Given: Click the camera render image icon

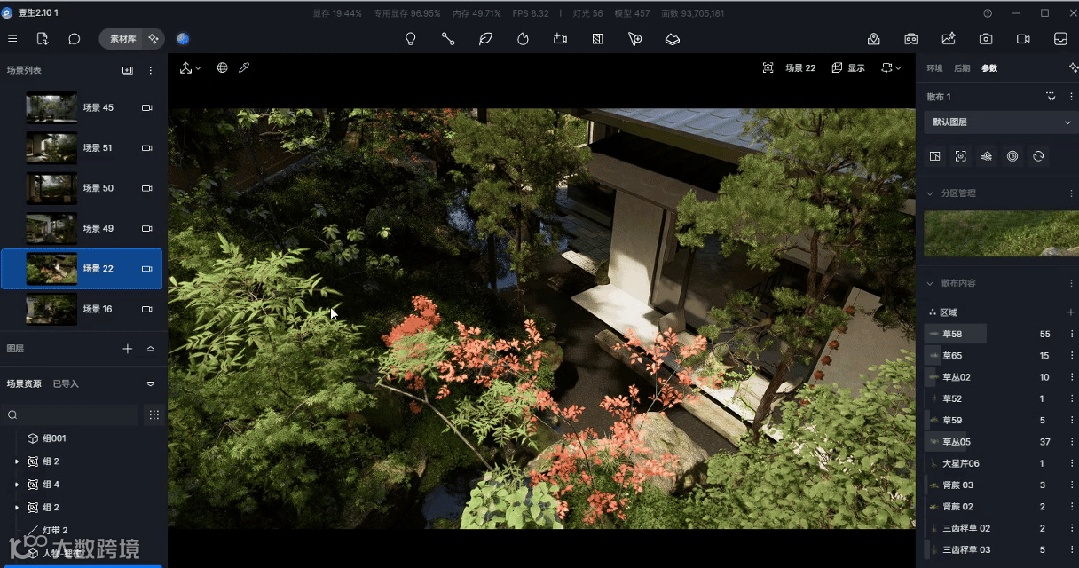Looking at the screenshot, I should (x=986, y=39).
